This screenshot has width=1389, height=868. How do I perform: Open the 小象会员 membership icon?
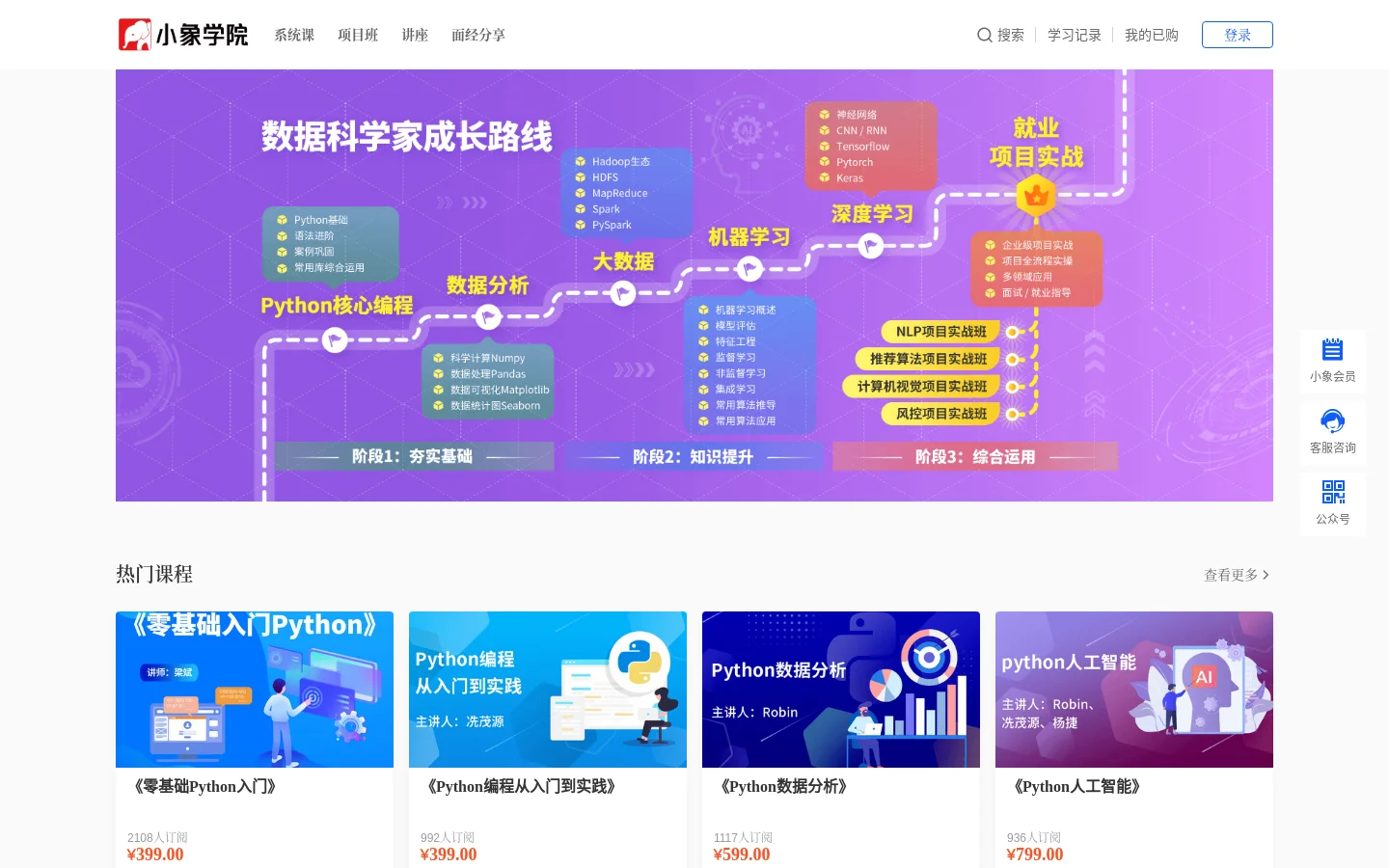[1333, 348]
